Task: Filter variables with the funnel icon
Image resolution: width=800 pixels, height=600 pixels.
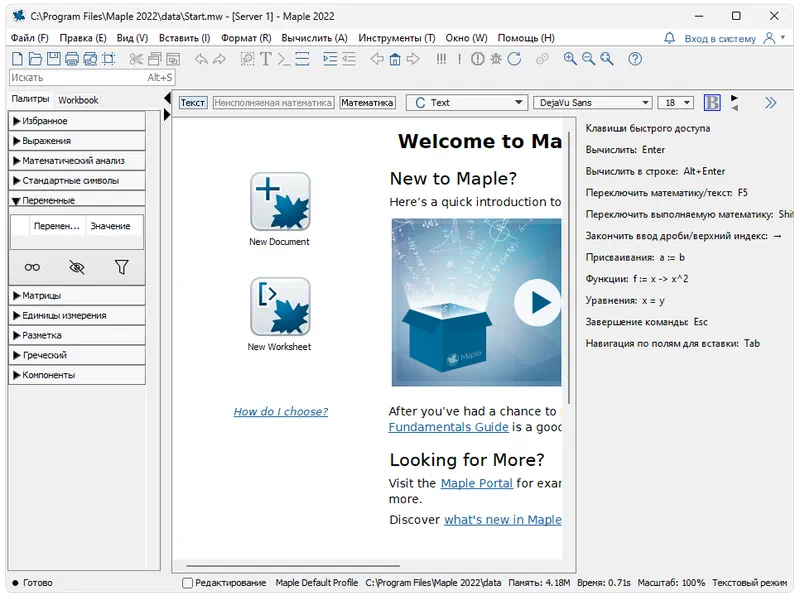Action: pos(121,267)
